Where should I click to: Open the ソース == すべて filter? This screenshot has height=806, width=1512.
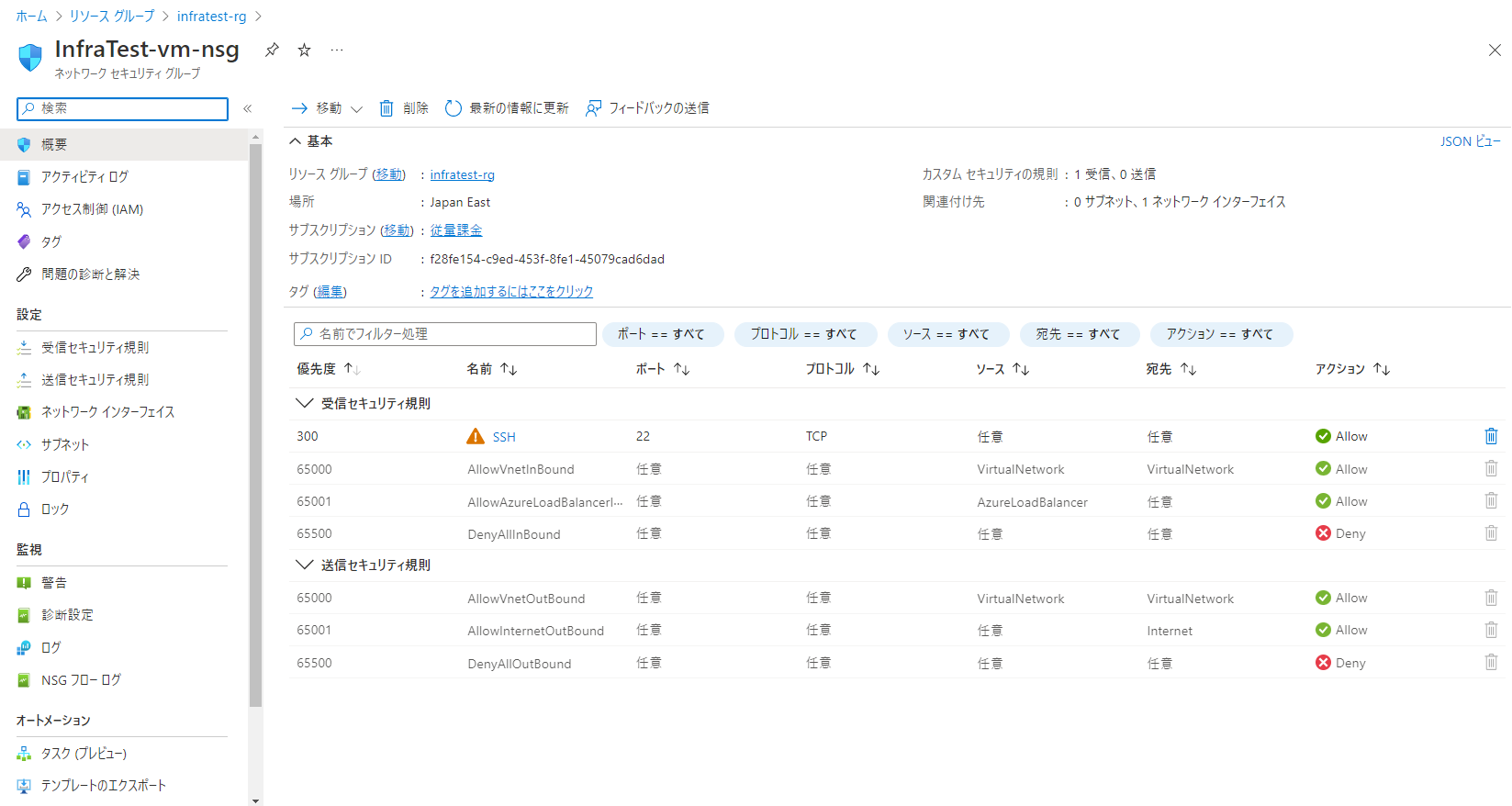948,334
